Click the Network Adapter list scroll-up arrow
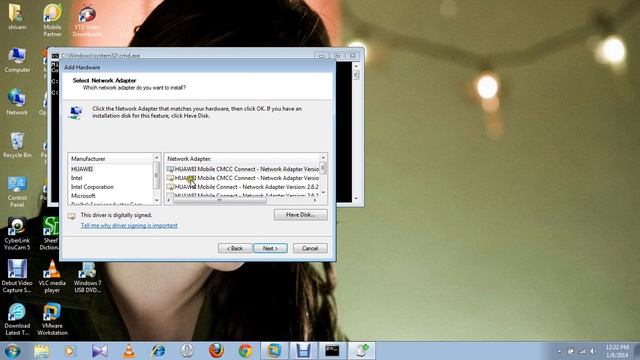This screenshot has width=640, height=360. point(323,158)
